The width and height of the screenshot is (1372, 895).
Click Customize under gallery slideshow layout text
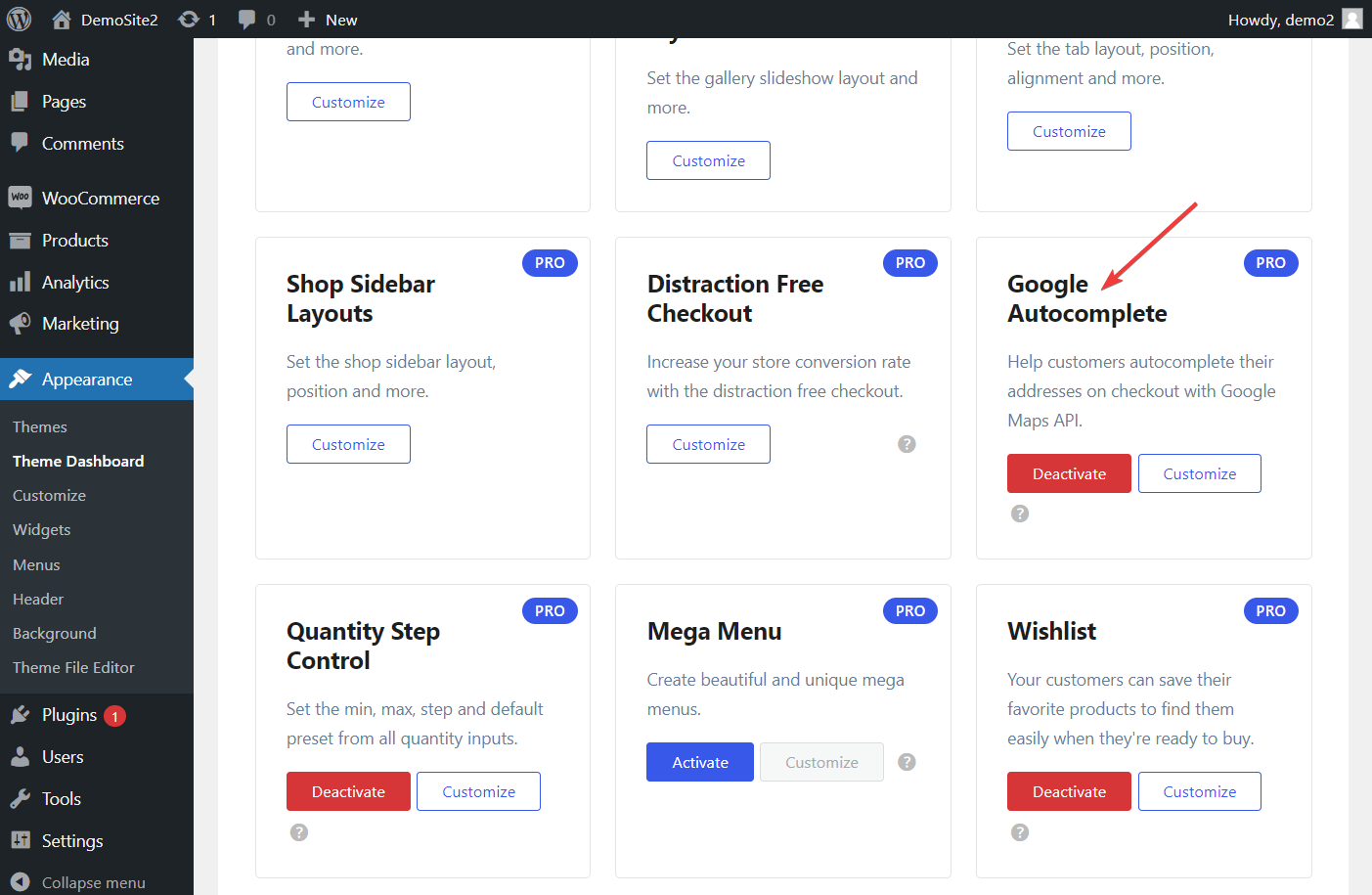(708, 160)
